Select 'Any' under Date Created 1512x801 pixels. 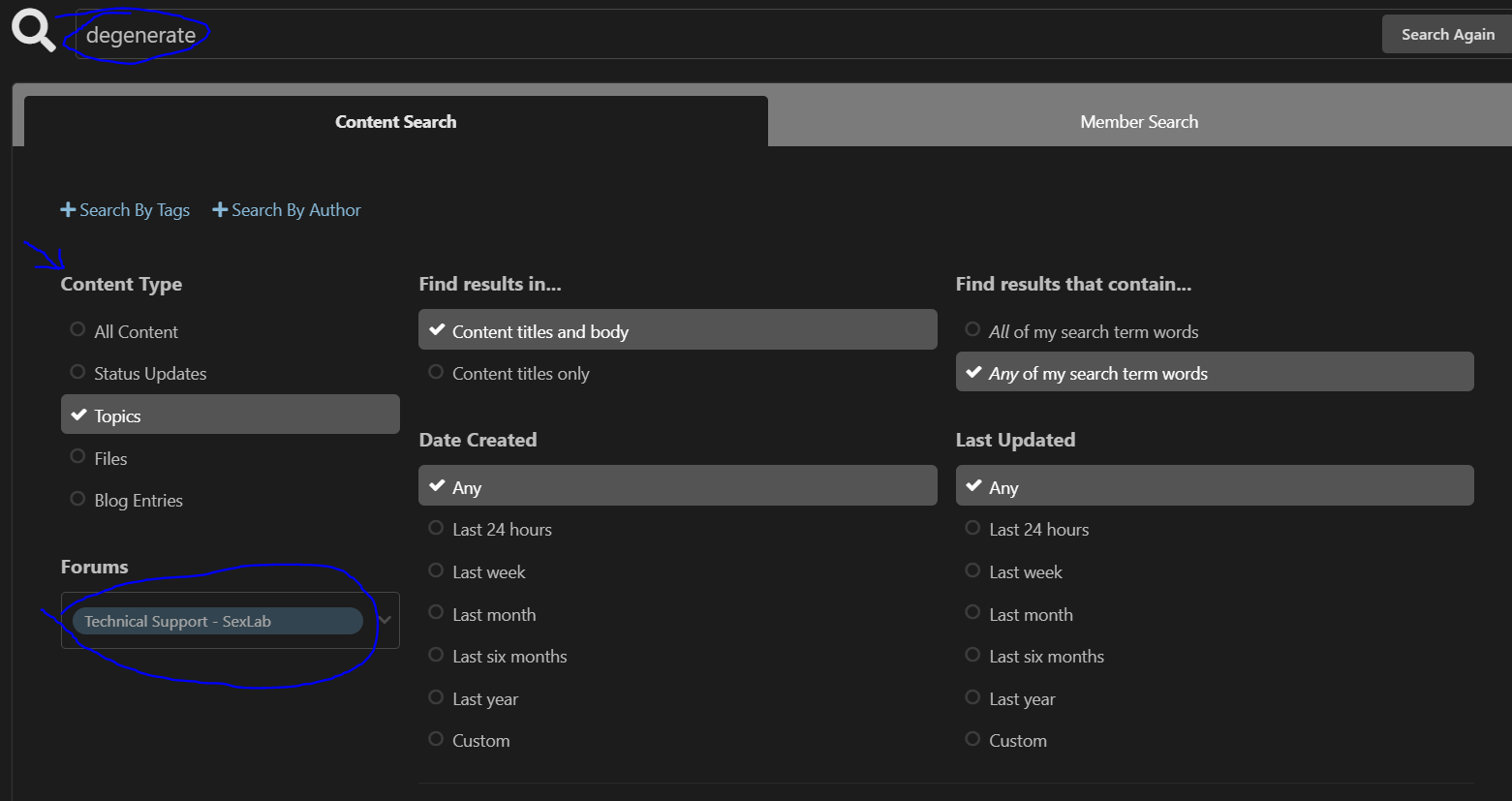[677, 485]
